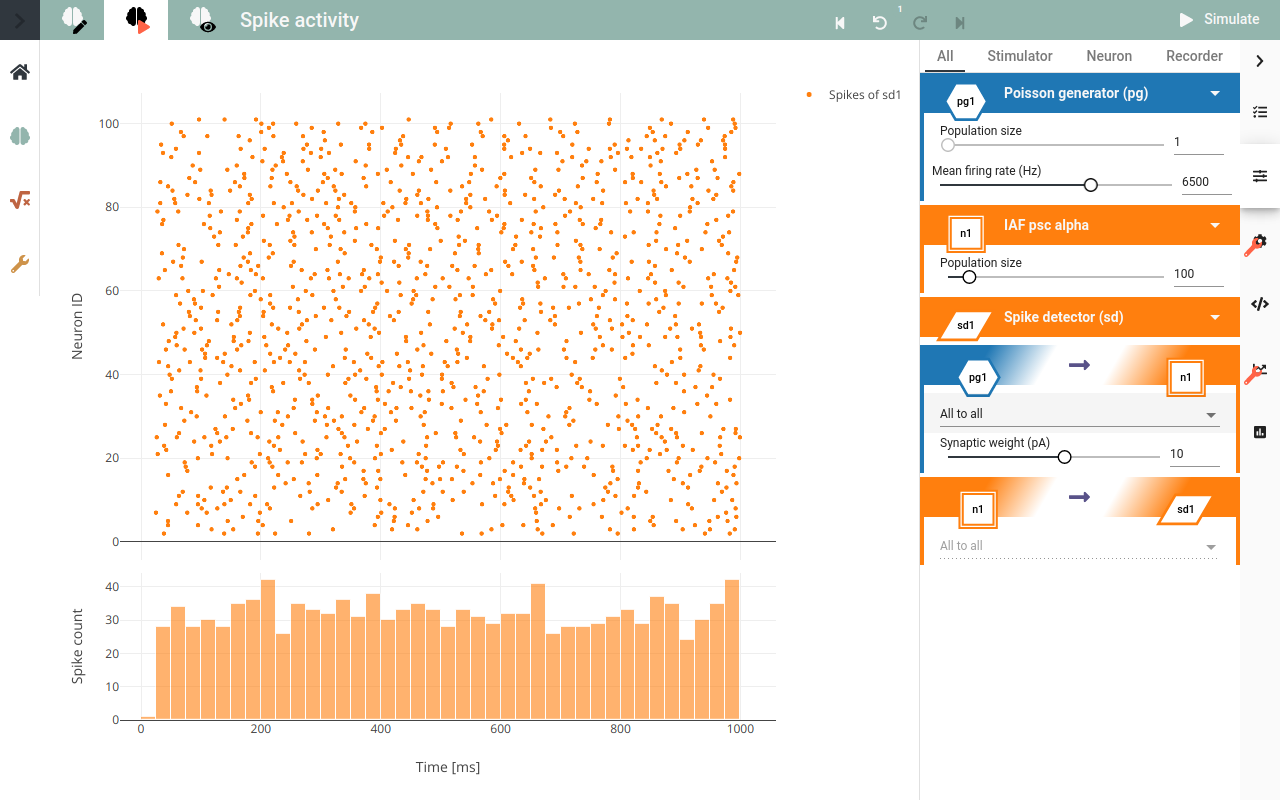The width and height of the screenshot is (1280, 800).
Task: Select the n1 square node icon
Action: coord(965,234)
